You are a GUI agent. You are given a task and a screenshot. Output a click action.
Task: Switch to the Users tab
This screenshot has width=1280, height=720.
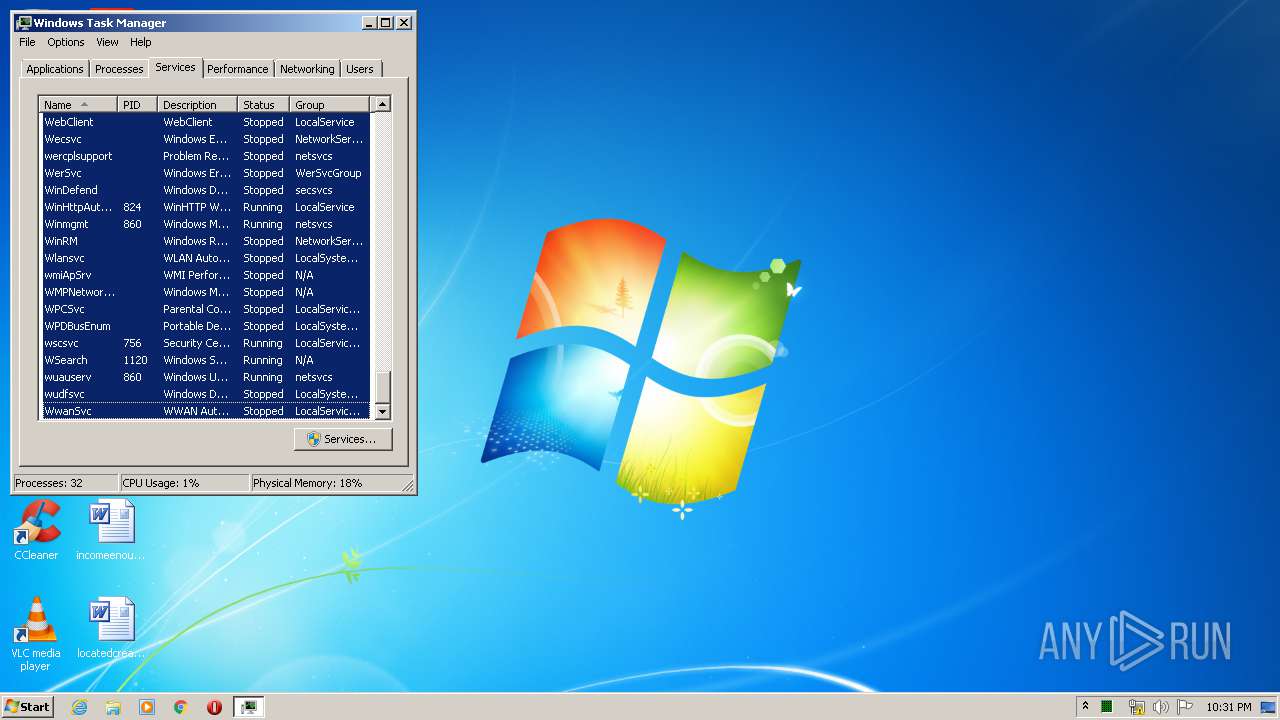point(360,69)
